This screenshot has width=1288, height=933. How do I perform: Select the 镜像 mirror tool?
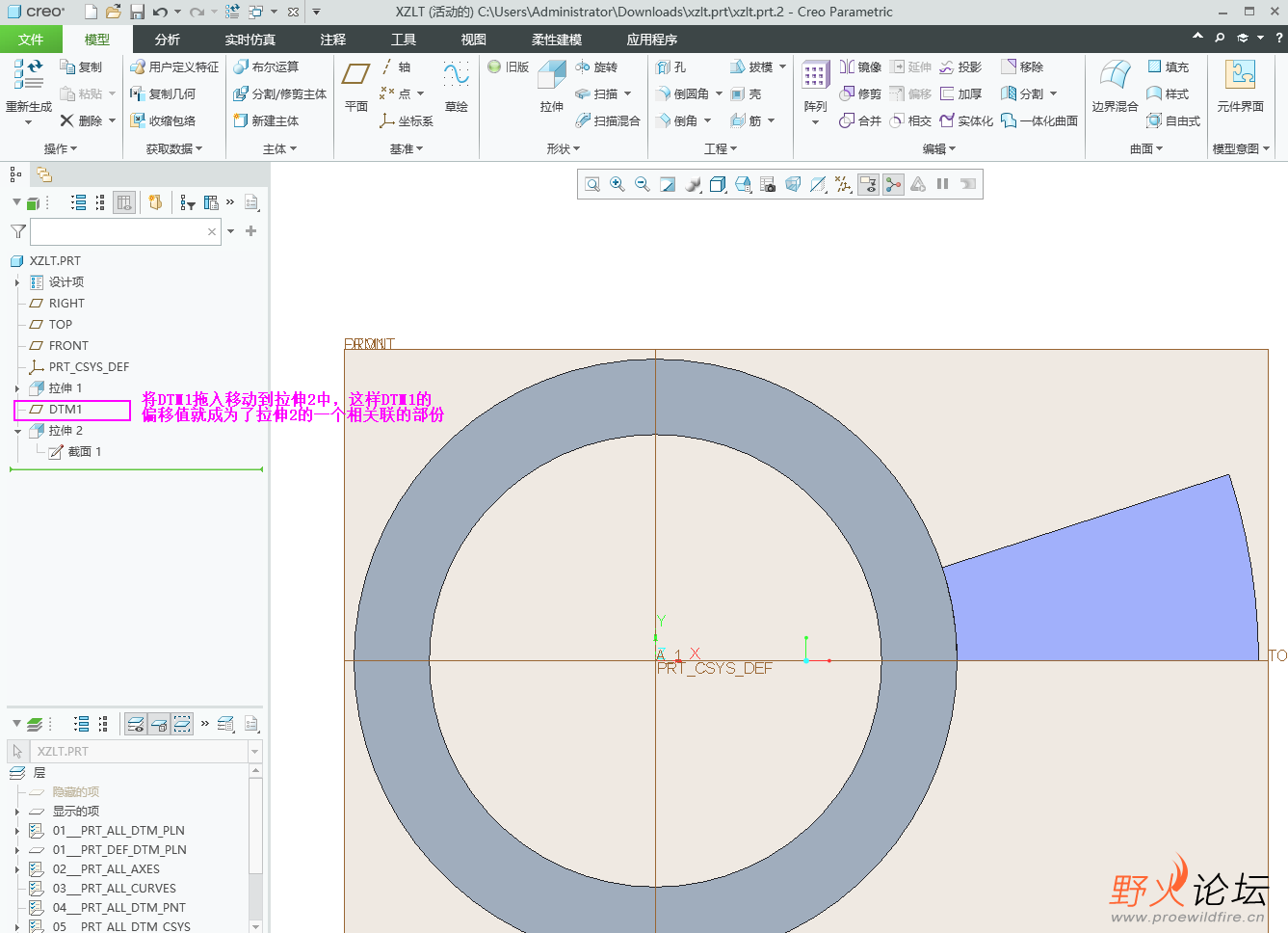click(860, 67)
